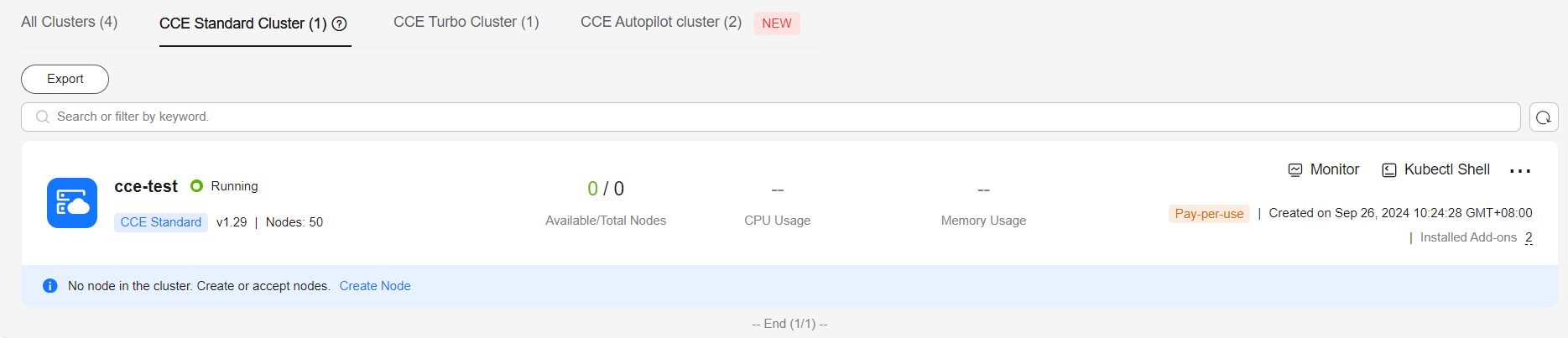Click the blue info icon in notice
The width and height of the screenshot is (1568, 338).
pyautogui.click(x=50, y=286)
